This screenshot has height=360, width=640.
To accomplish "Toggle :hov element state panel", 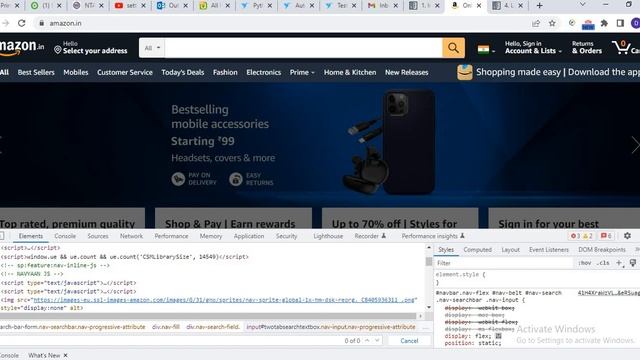I will 584,263.
